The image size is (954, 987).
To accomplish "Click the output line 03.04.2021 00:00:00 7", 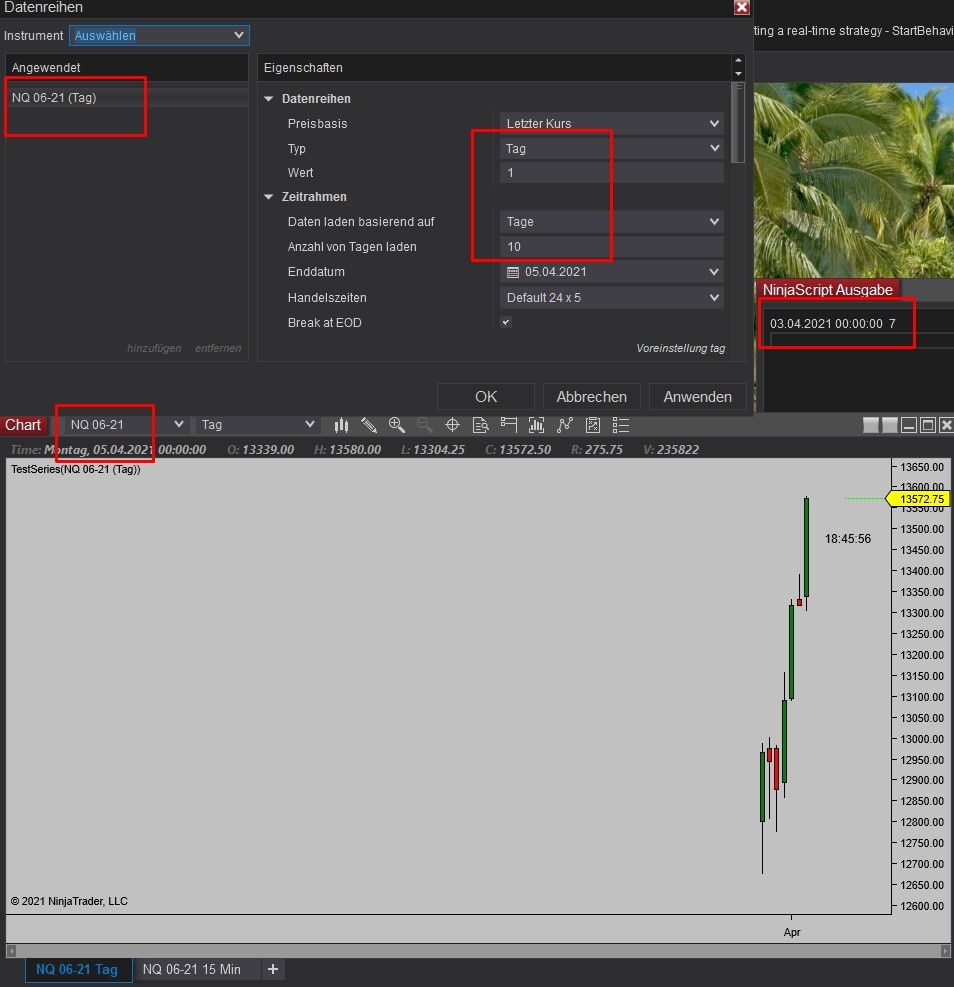I will pos(832,324).
